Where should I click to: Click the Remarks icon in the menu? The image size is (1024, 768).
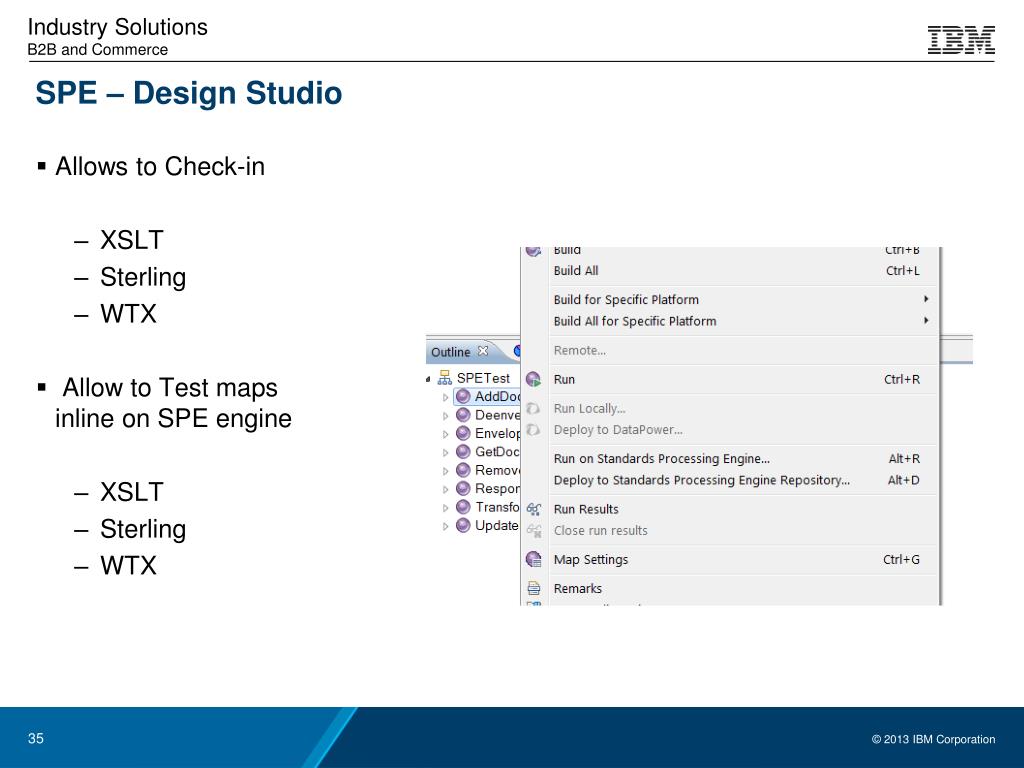(x=534, y=588)
